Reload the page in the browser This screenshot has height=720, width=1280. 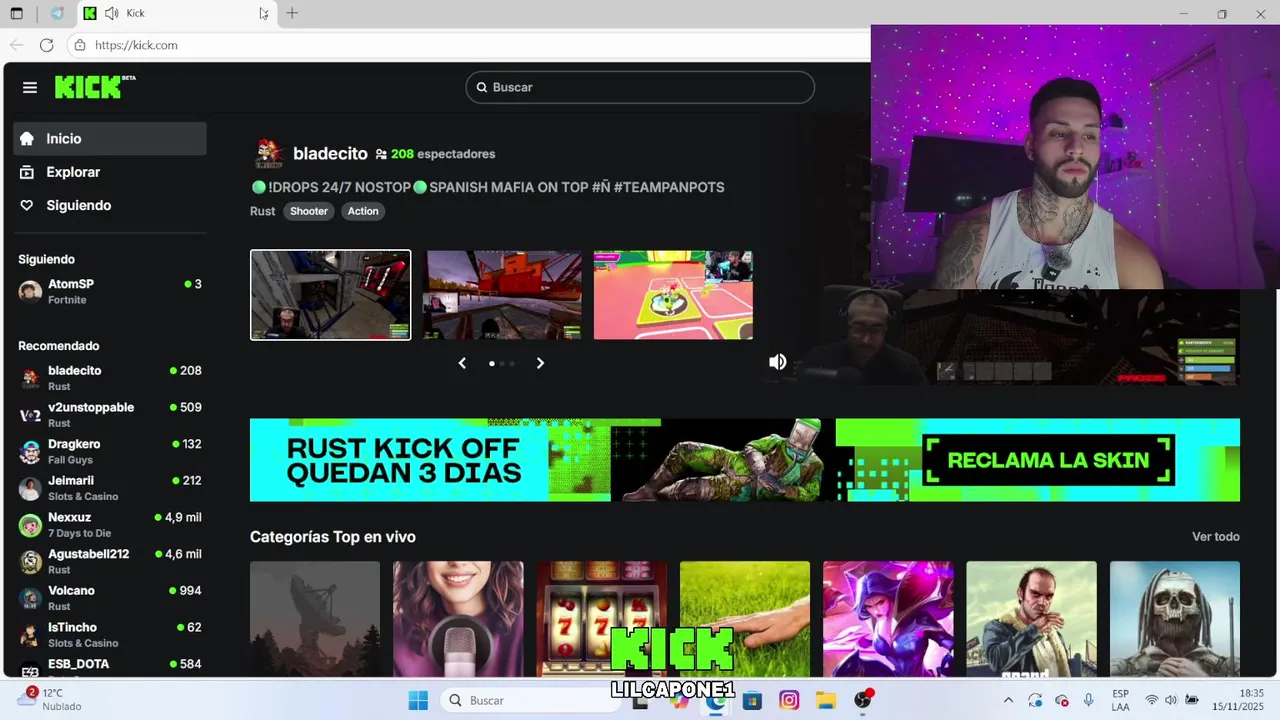coord(46,45)
